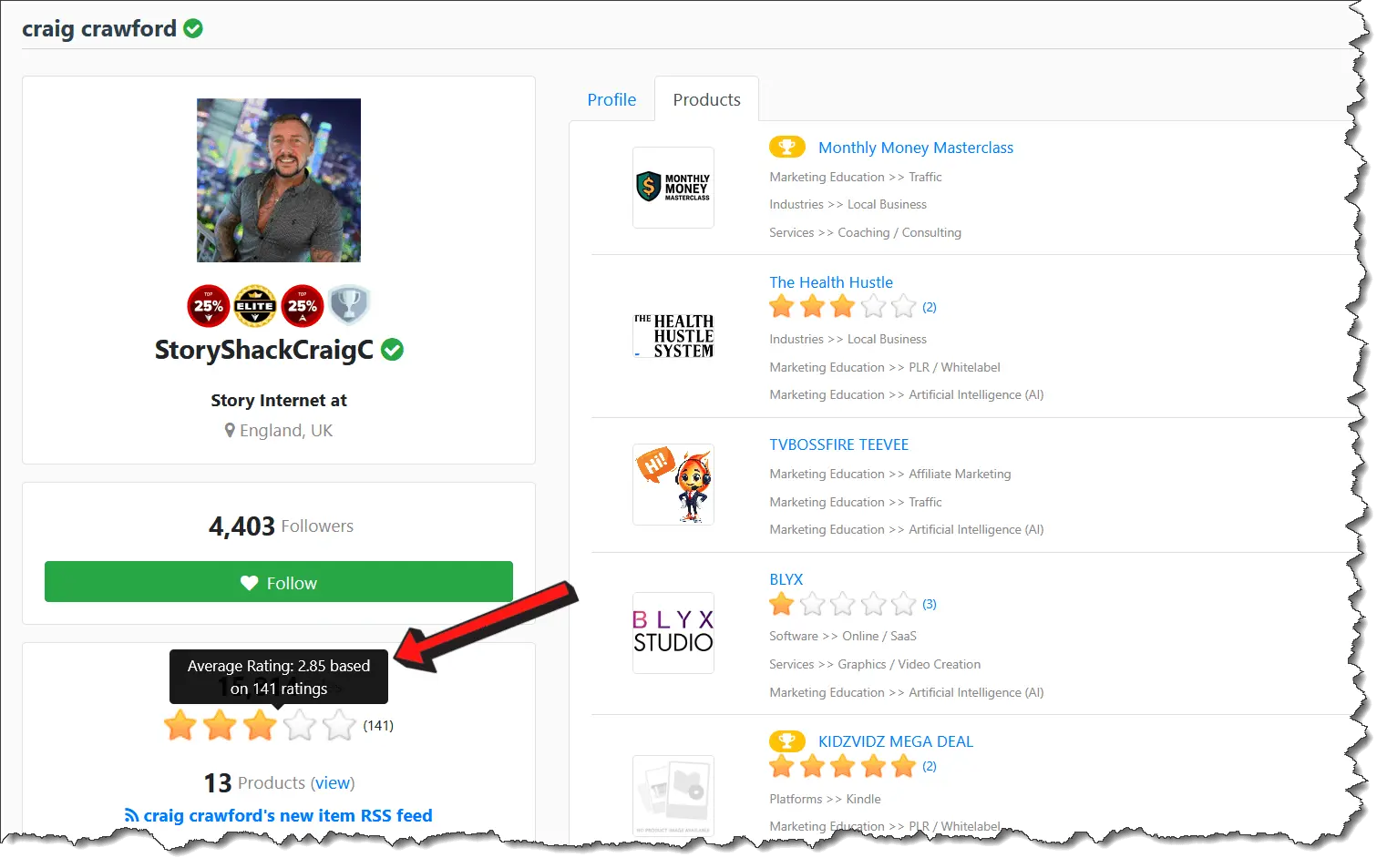Click the silver trophy shield badge
Screen dimensions: 1387x868
(348, 305)
